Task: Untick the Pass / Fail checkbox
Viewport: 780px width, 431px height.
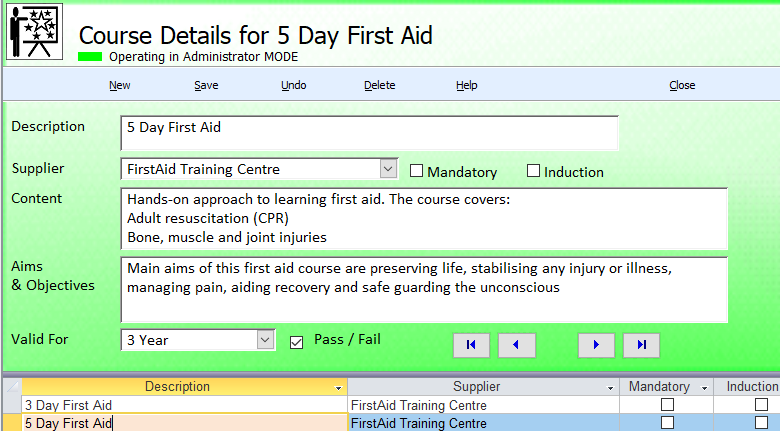Action: tap(296, 342)
